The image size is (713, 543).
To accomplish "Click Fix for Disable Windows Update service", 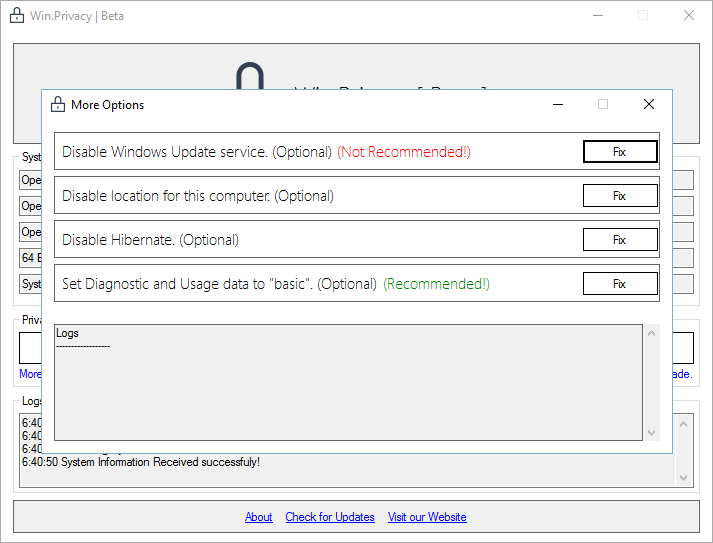I will click(620, 152).
